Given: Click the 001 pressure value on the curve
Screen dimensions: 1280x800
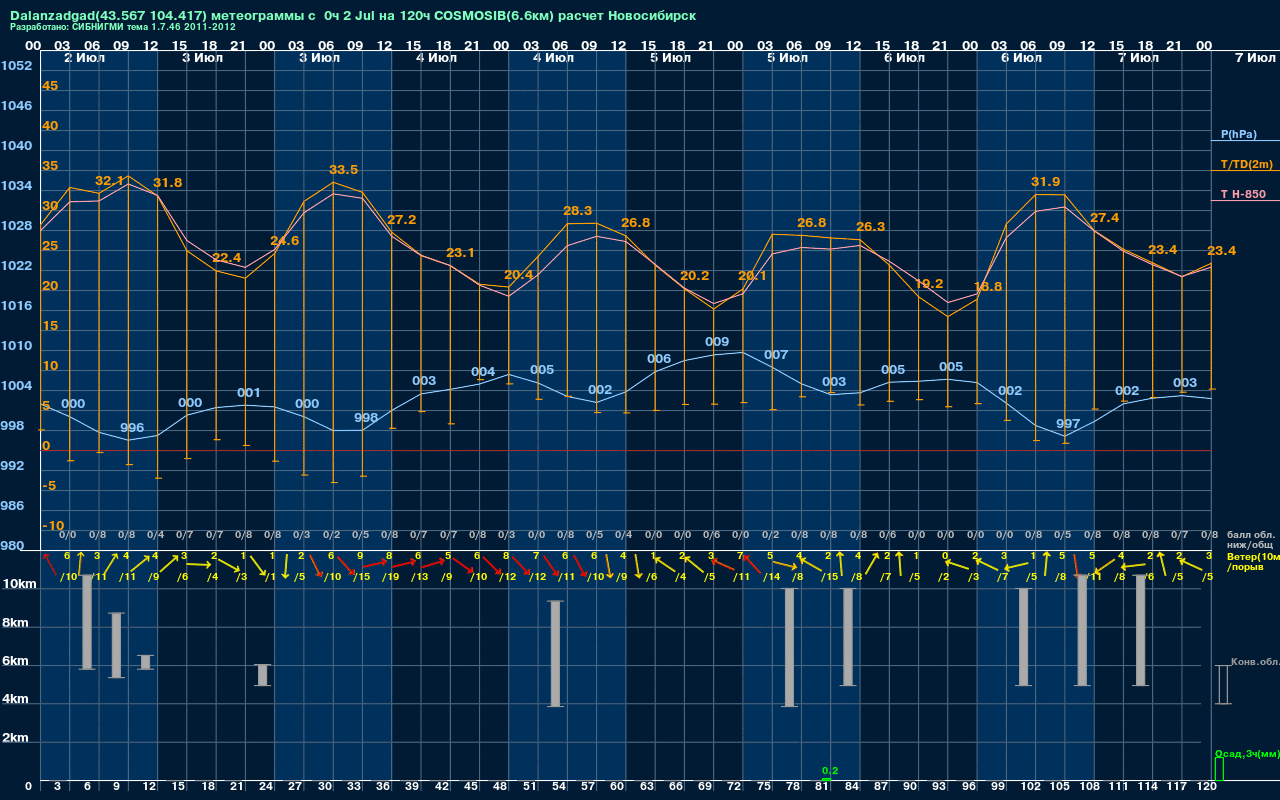Looking at the screenshot, I should tap(249, 393).
